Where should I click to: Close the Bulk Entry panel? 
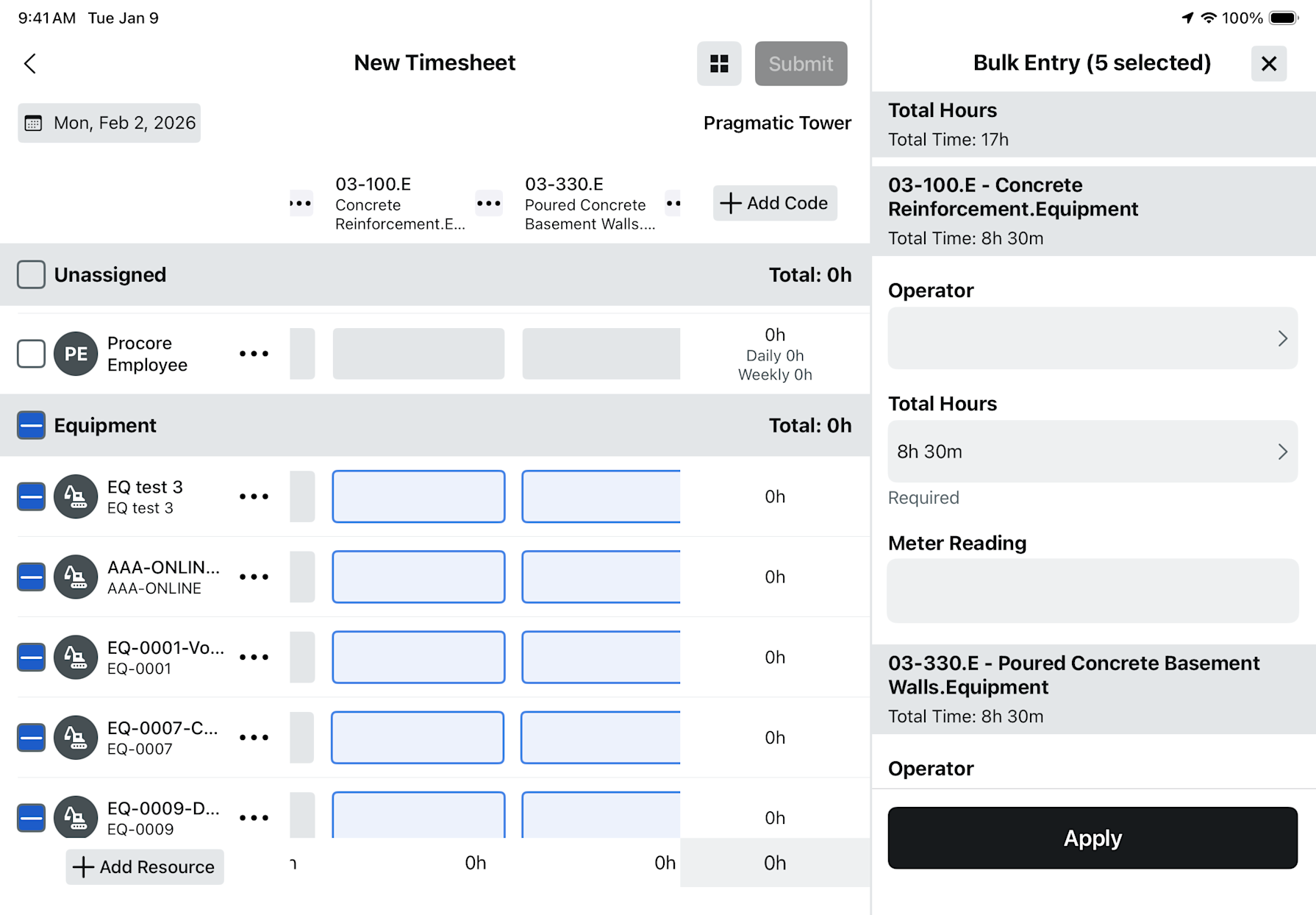coord(1268,64)
